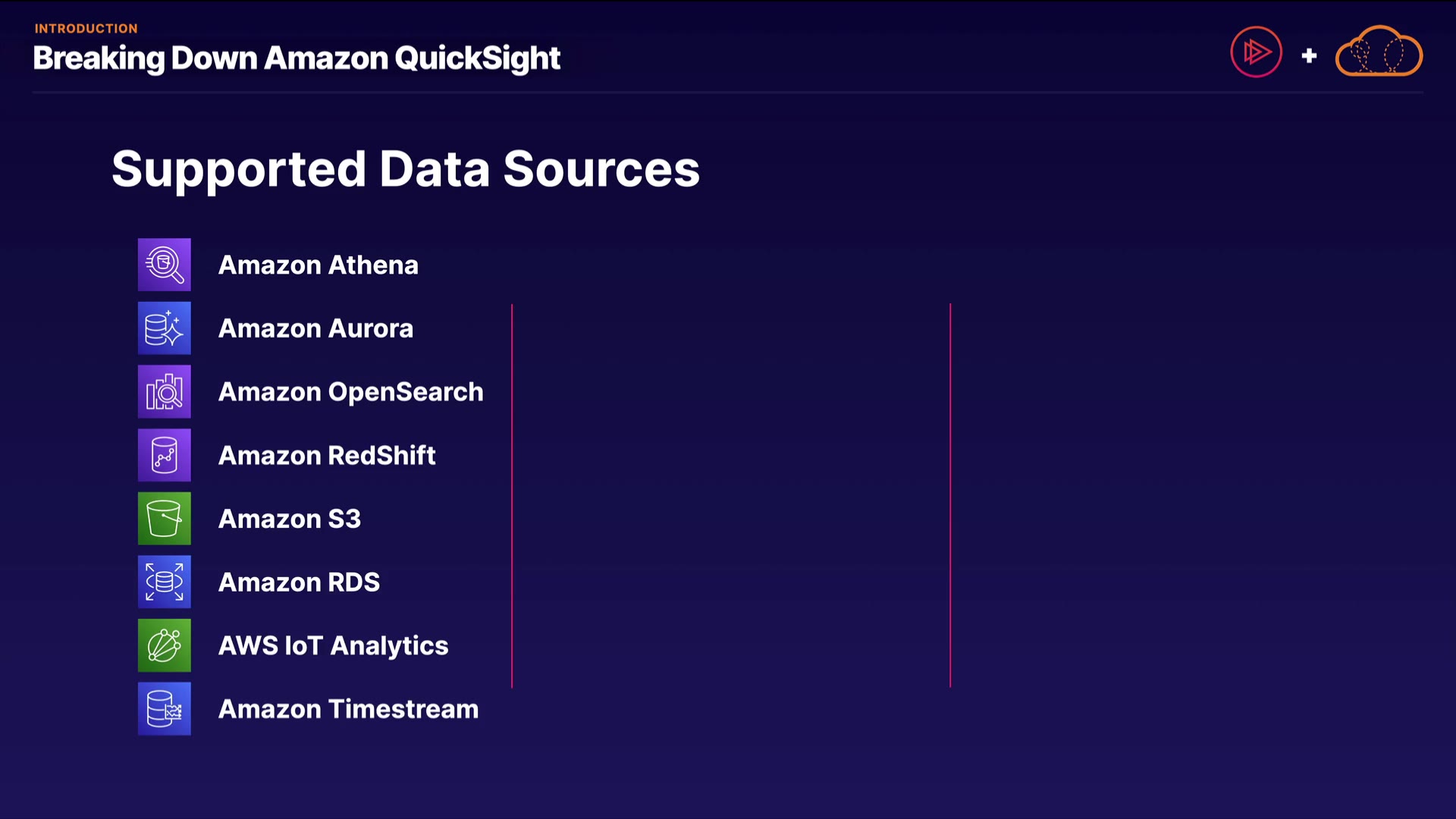The height and width of the screenshot is (819, 1456).
Task: Select the Amazon Aurora text
Action: (x=315, y=328)
